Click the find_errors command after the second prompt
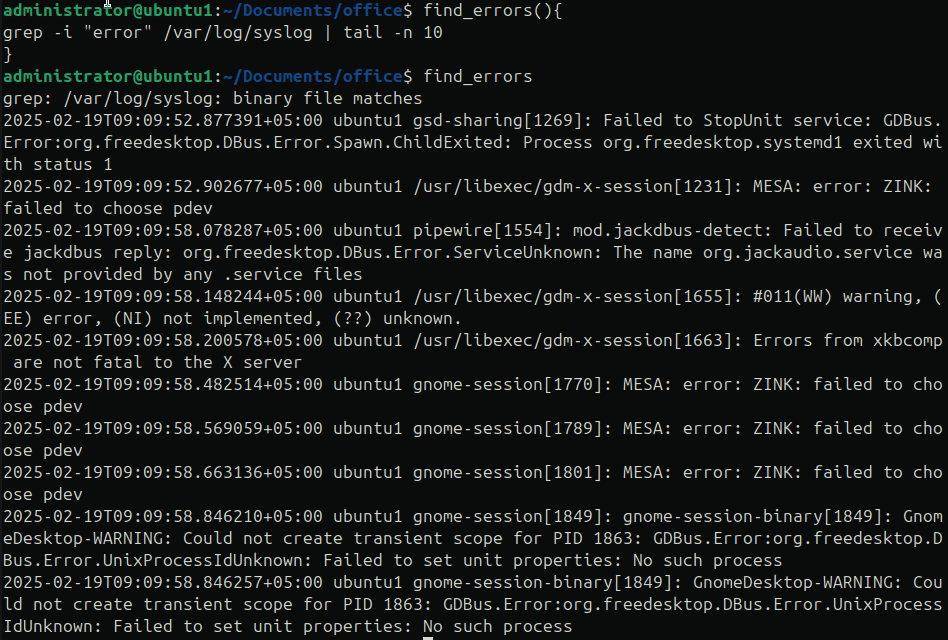948x640 pixels. pyautogui.click(x=478, y=76)
